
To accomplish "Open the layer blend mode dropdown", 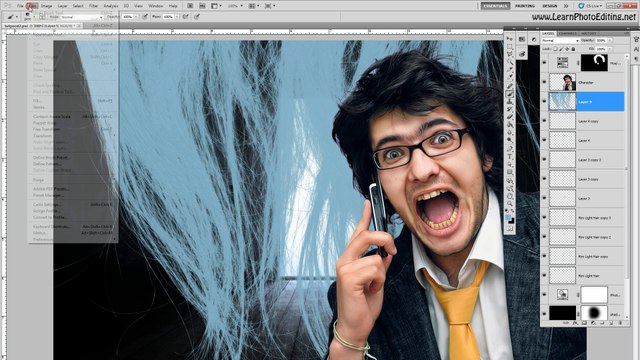I will tap(560, 41).
